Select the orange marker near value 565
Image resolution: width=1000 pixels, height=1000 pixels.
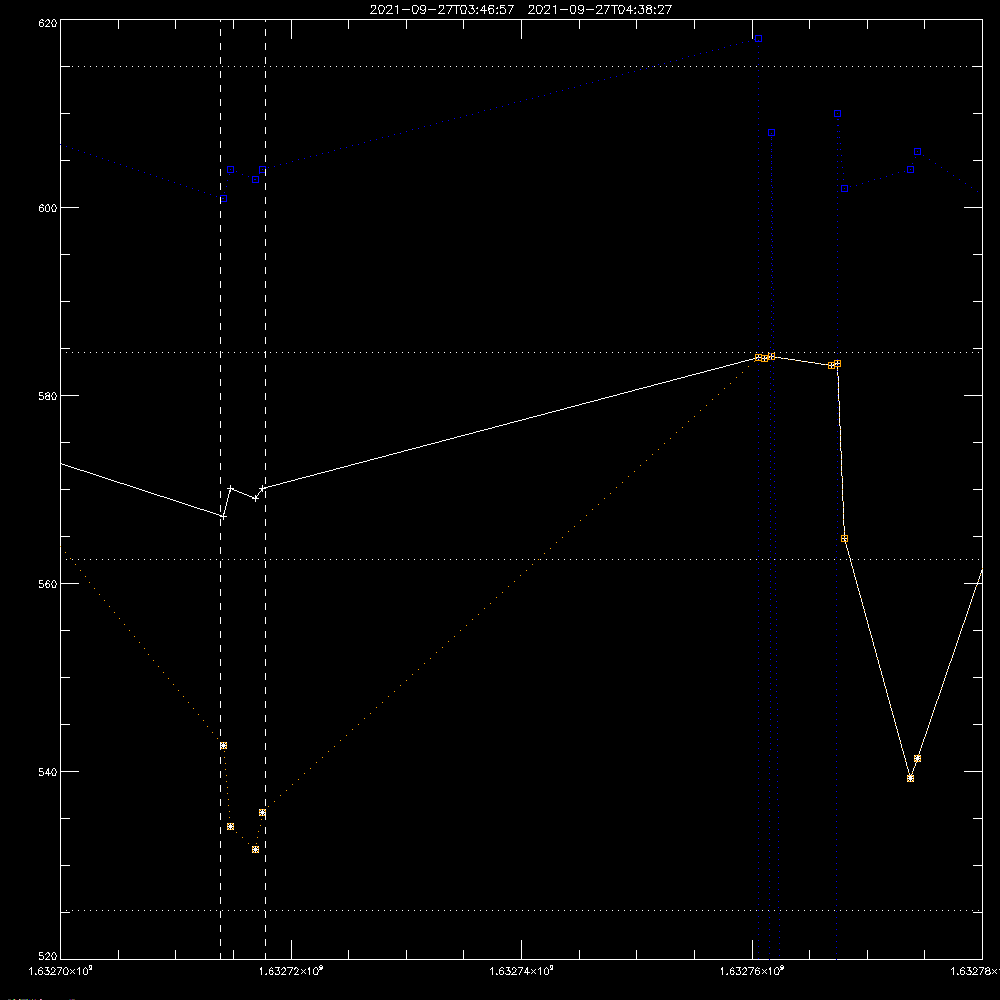(844, 539)
